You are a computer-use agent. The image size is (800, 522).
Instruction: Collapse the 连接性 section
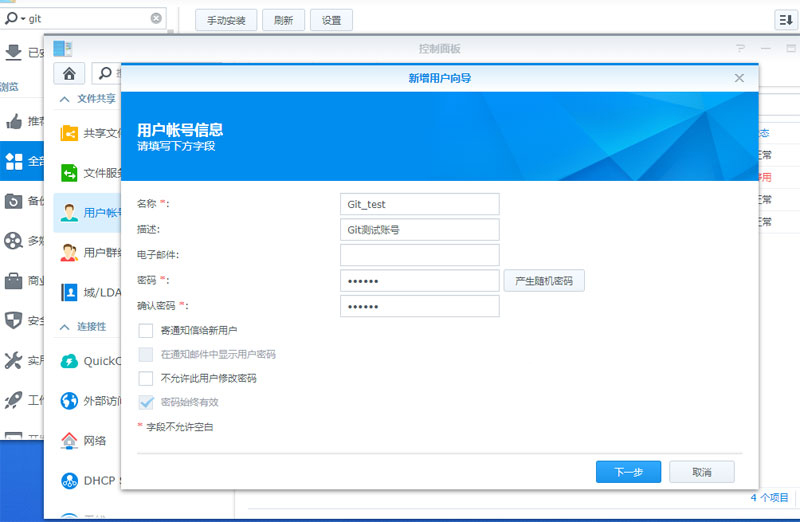click(x=64, y=327)
